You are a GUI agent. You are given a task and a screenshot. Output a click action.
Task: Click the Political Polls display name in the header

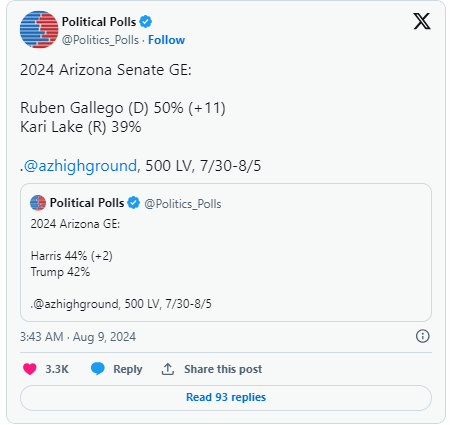[x=99, y=22]
